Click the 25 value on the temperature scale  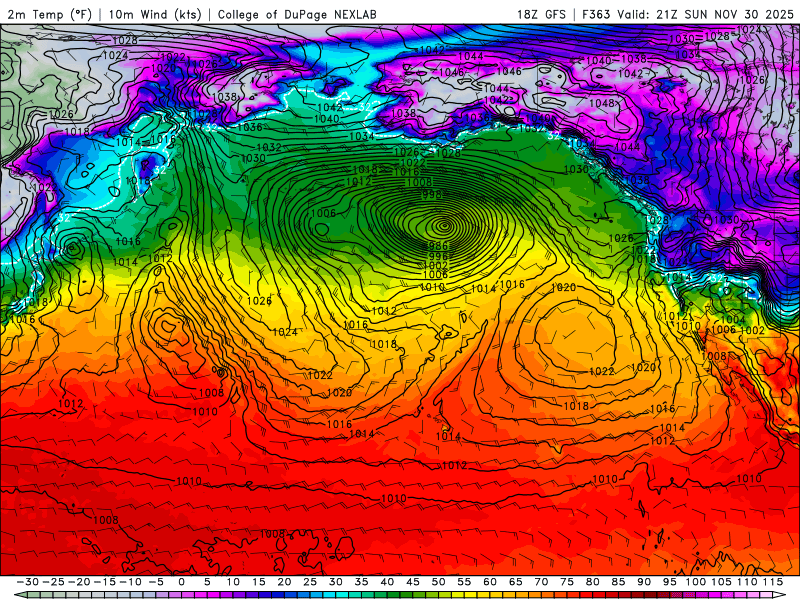coord(310,582)
